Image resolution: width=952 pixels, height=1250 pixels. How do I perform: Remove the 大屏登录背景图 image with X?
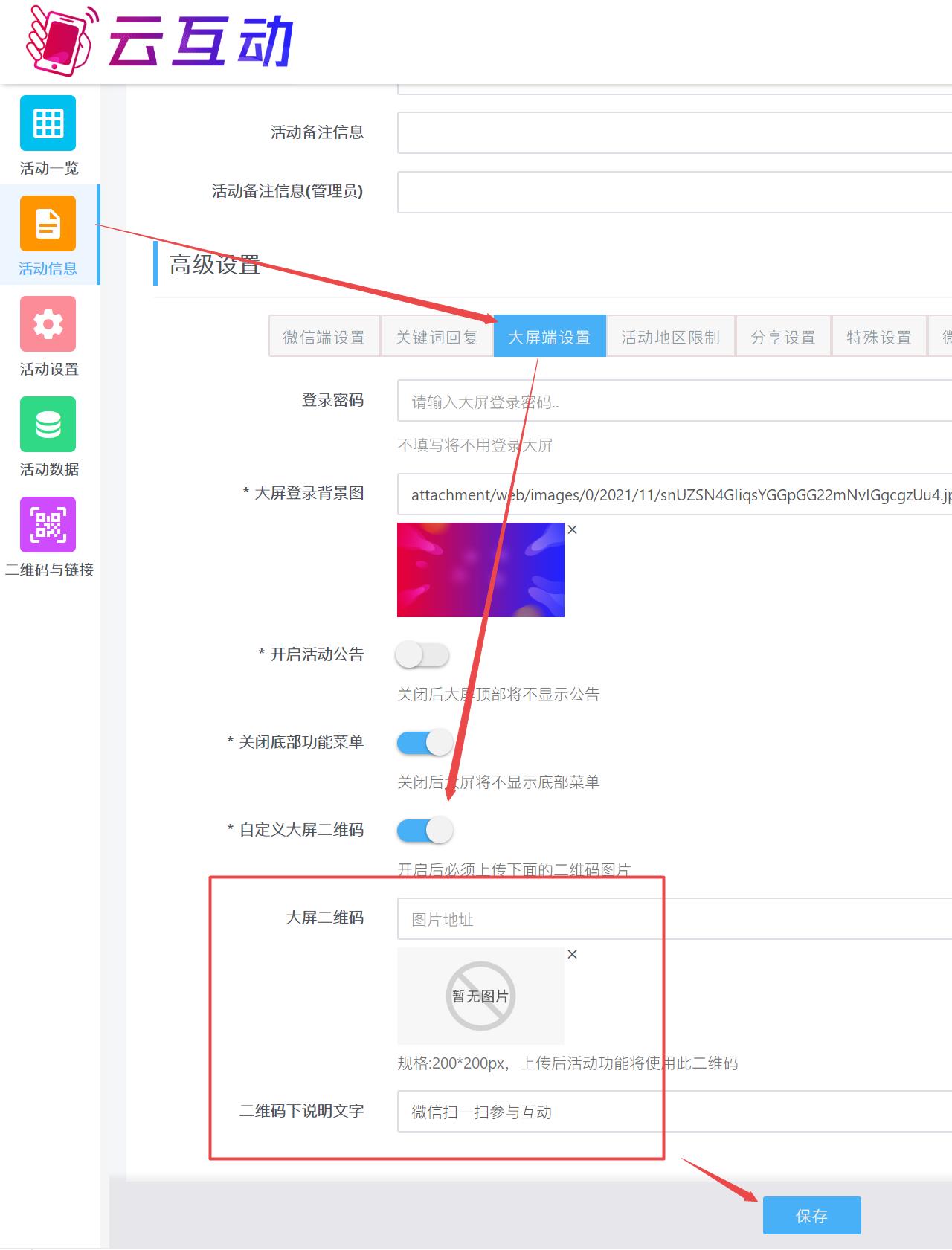point(572,529)
